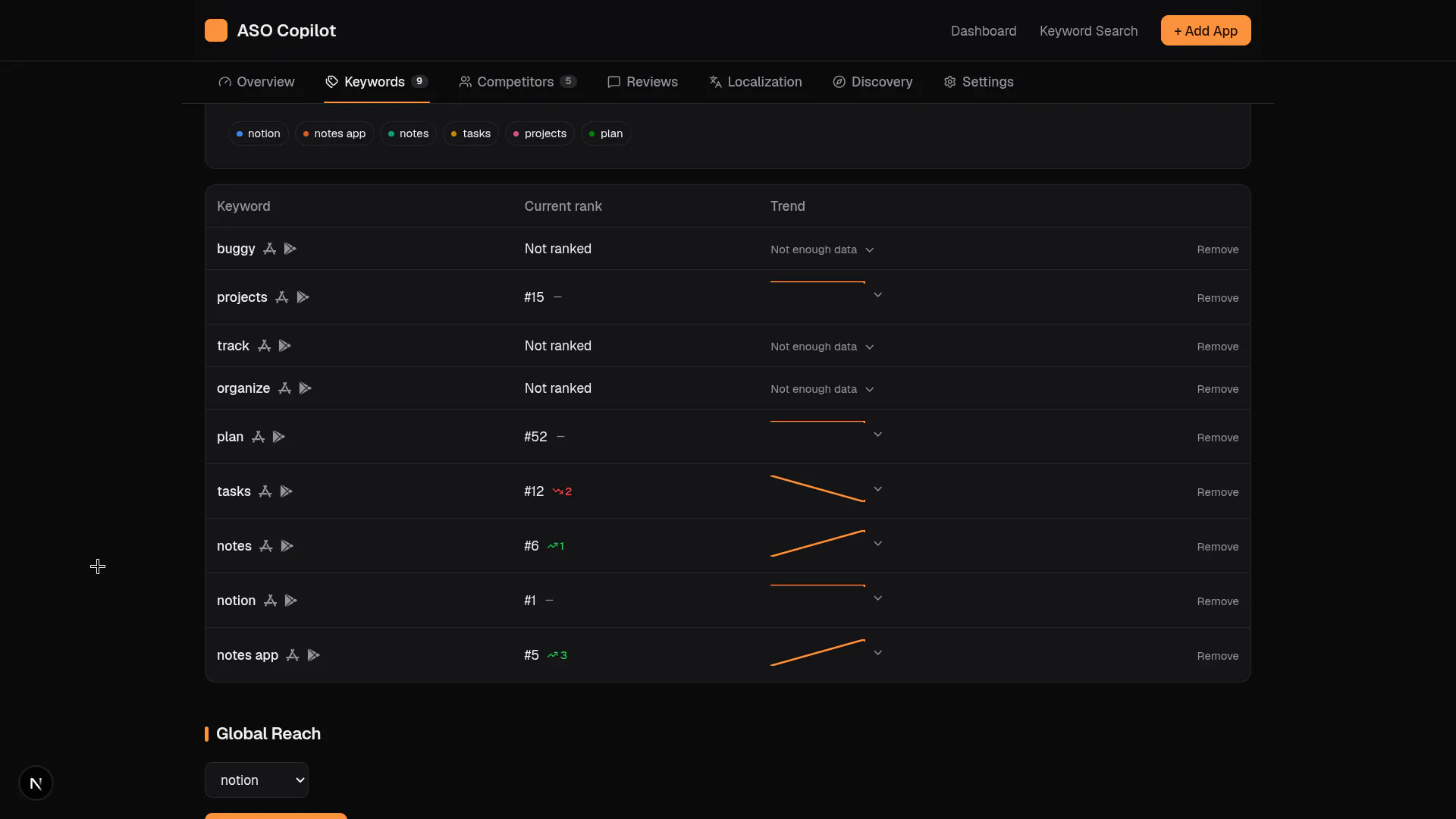Screen dimensions: 1456x819
Task: Toggle the plan legend chip
Action: pyautogui.click(x=606, y=133)
